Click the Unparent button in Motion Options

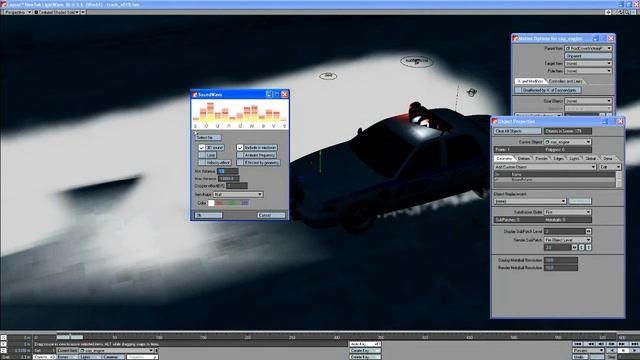pyautogui.click(x=588, y=56)
